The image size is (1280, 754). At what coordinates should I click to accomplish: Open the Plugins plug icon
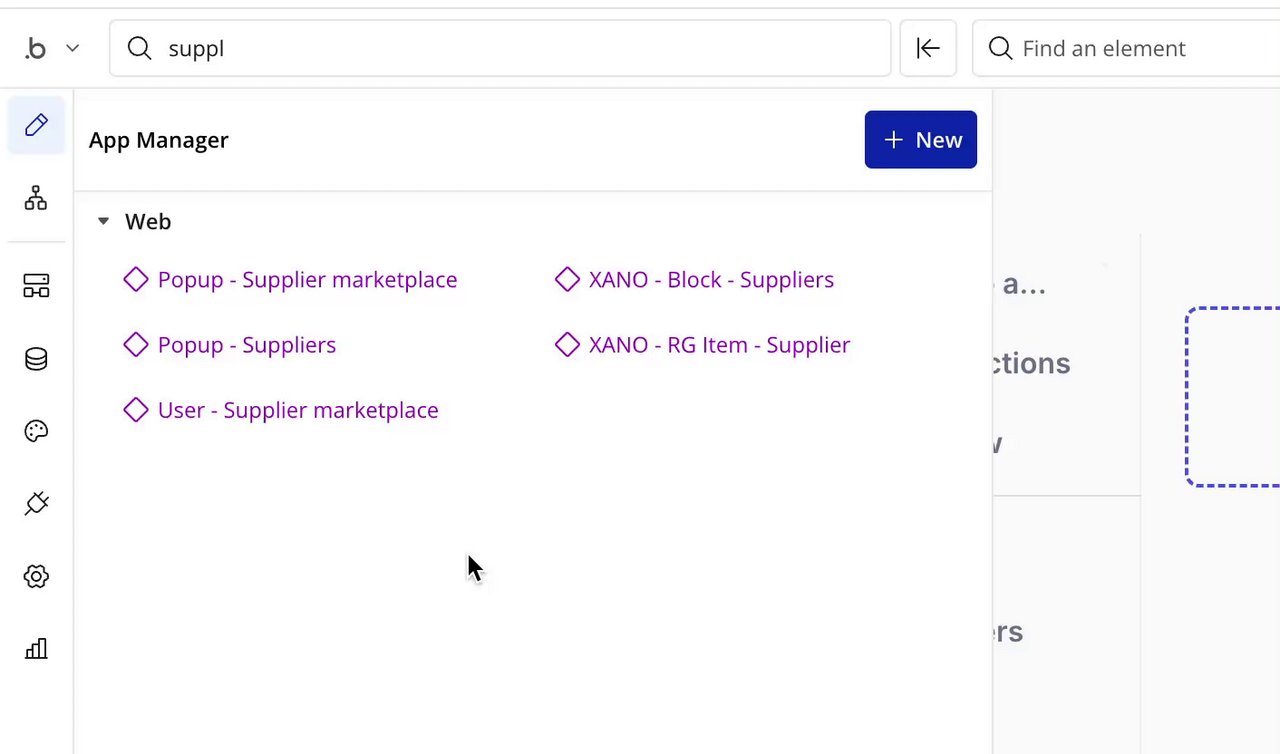[x=36, y=504]
